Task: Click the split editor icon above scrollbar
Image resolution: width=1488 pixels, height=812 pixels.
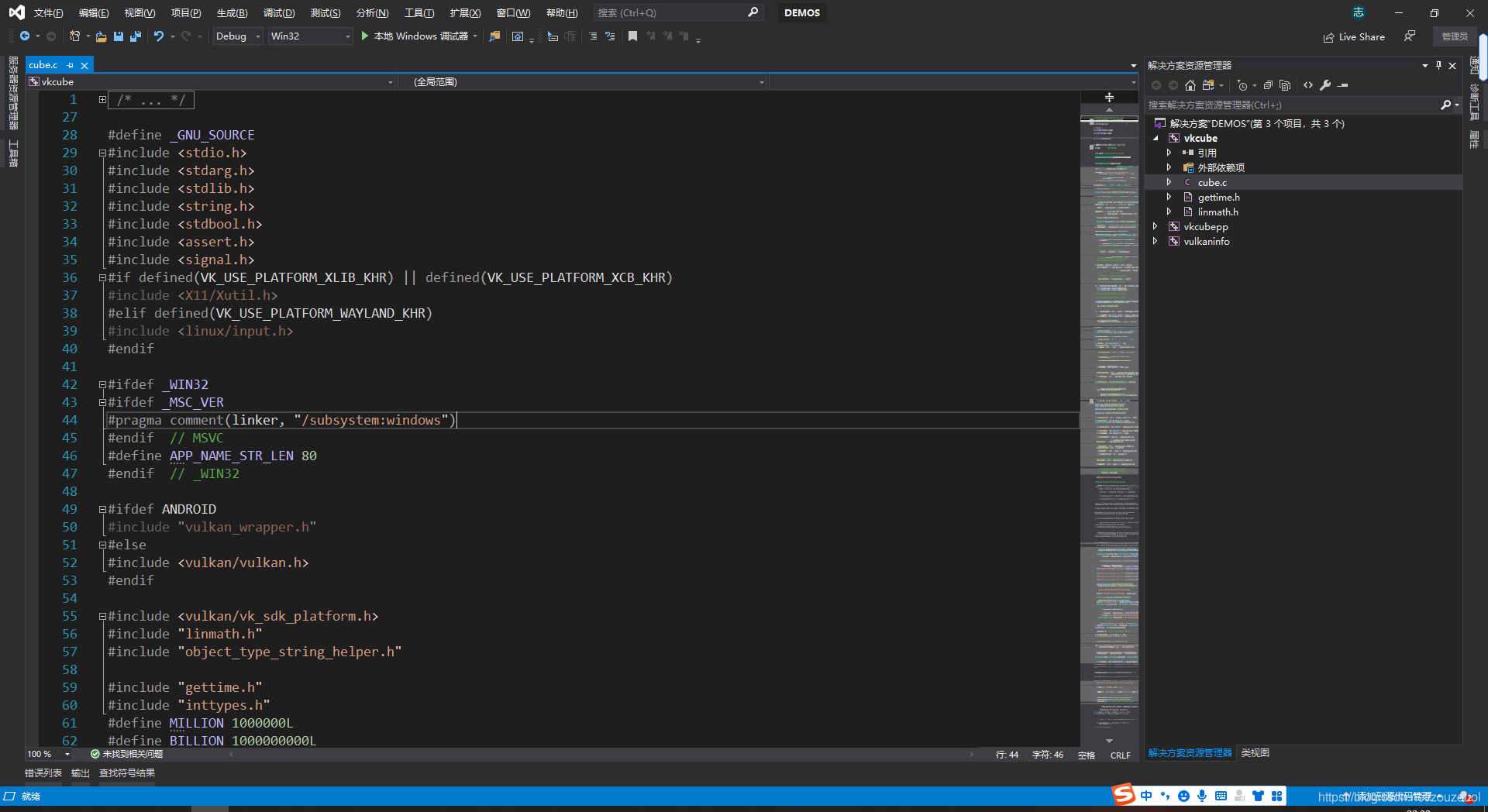Action: pyautogui.click(x=1109, y=98)
